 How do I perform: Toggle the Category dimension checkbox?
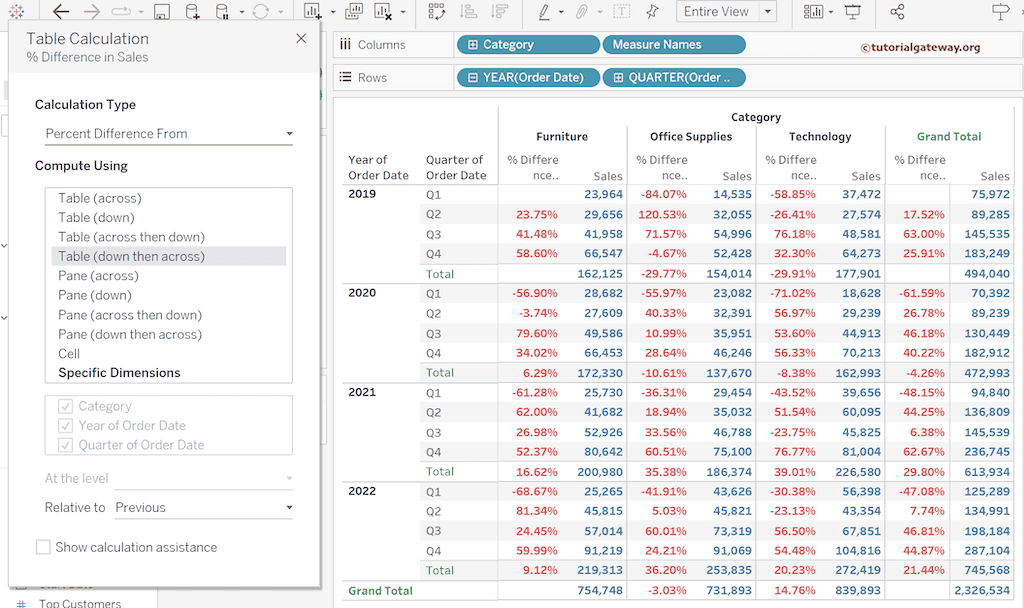(x=65, y=406)
